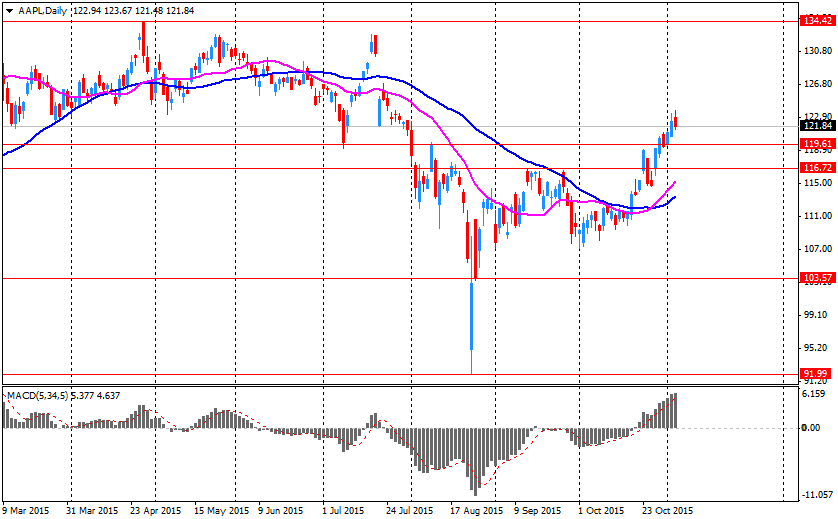Click the MACD(5,34,5) indicator label
Viewport: 838px width, 519px height.
point(37,396)
